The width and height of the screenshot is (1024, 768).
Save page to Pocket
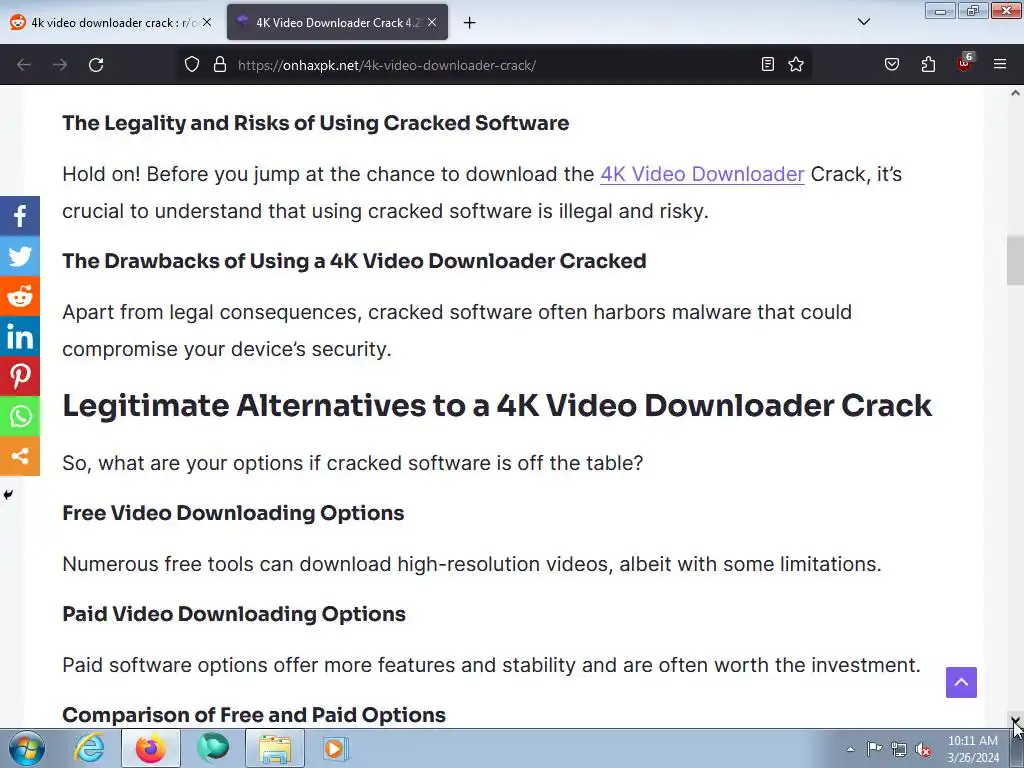coord(892,64)
